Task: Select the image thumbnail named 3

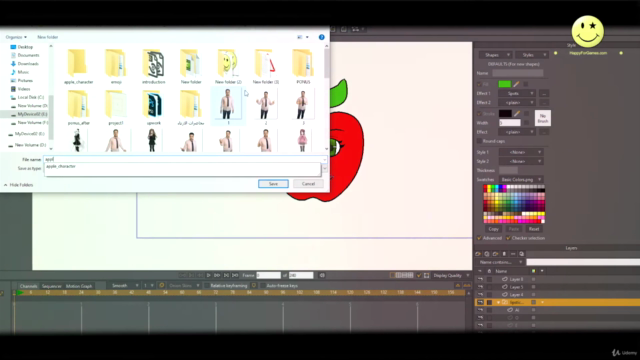Action: pos(303,106)
